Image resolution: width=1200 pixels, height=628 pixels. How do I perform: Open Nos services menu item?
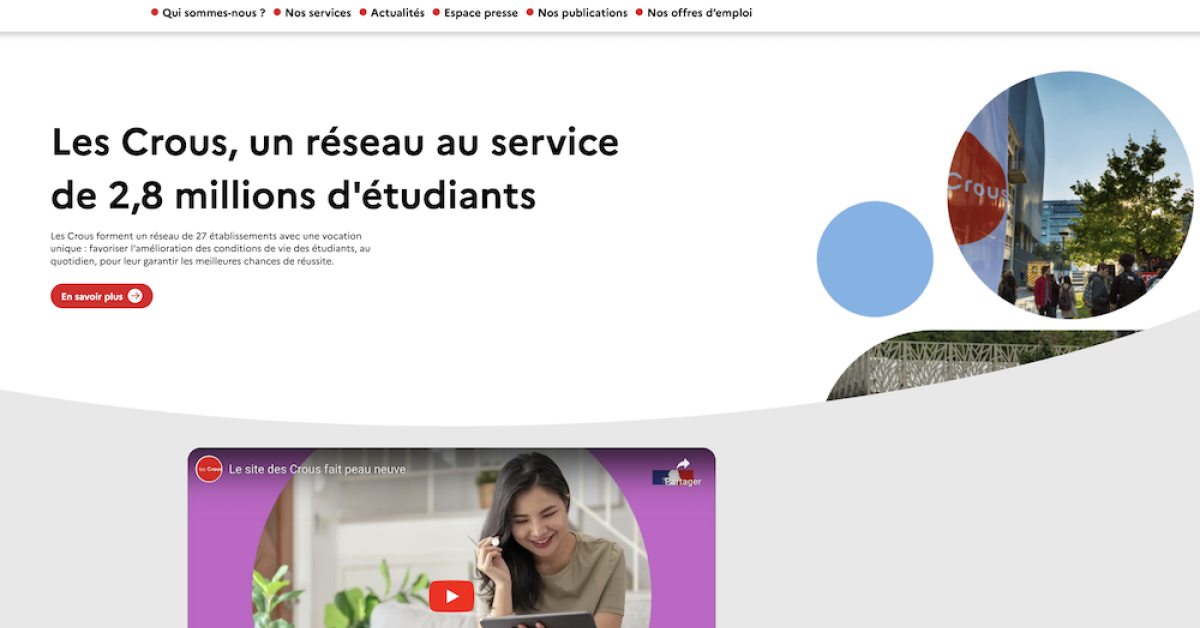point(318,13)
